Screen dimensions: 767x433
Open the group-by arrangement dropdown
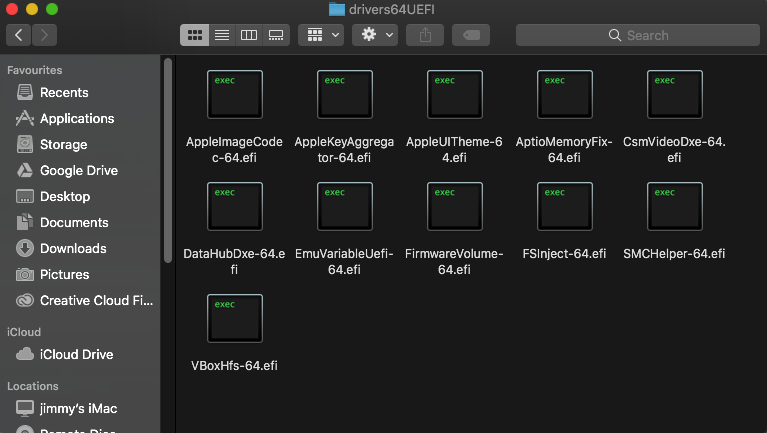pyautogui.click(x=321, y=35)
